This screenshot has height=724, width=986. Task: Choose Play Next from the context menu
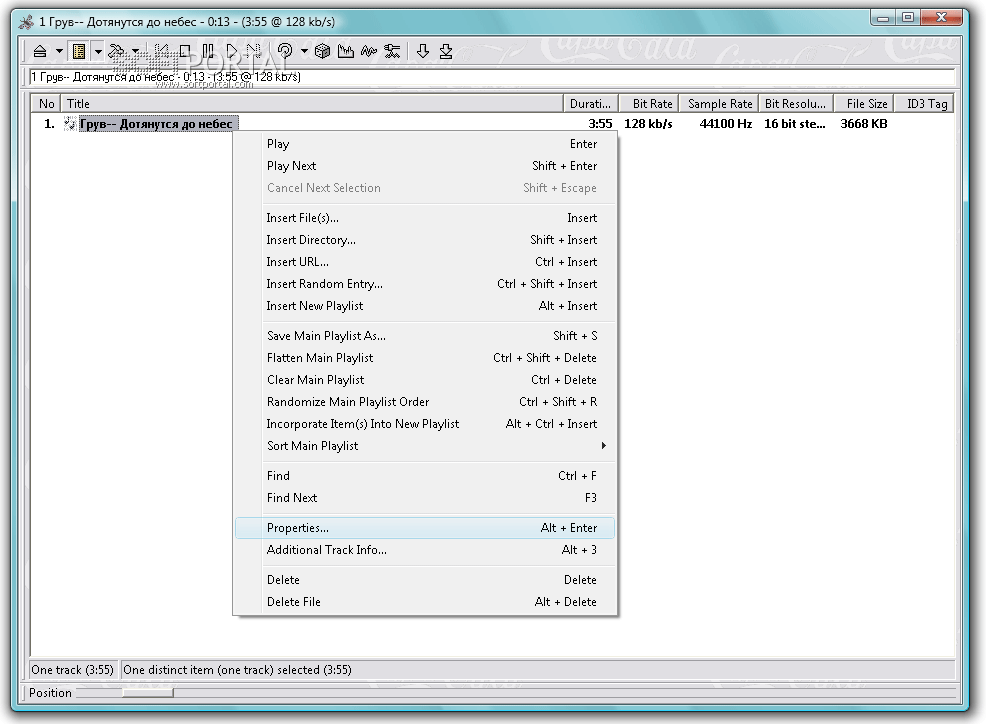(x=425, y=166)
